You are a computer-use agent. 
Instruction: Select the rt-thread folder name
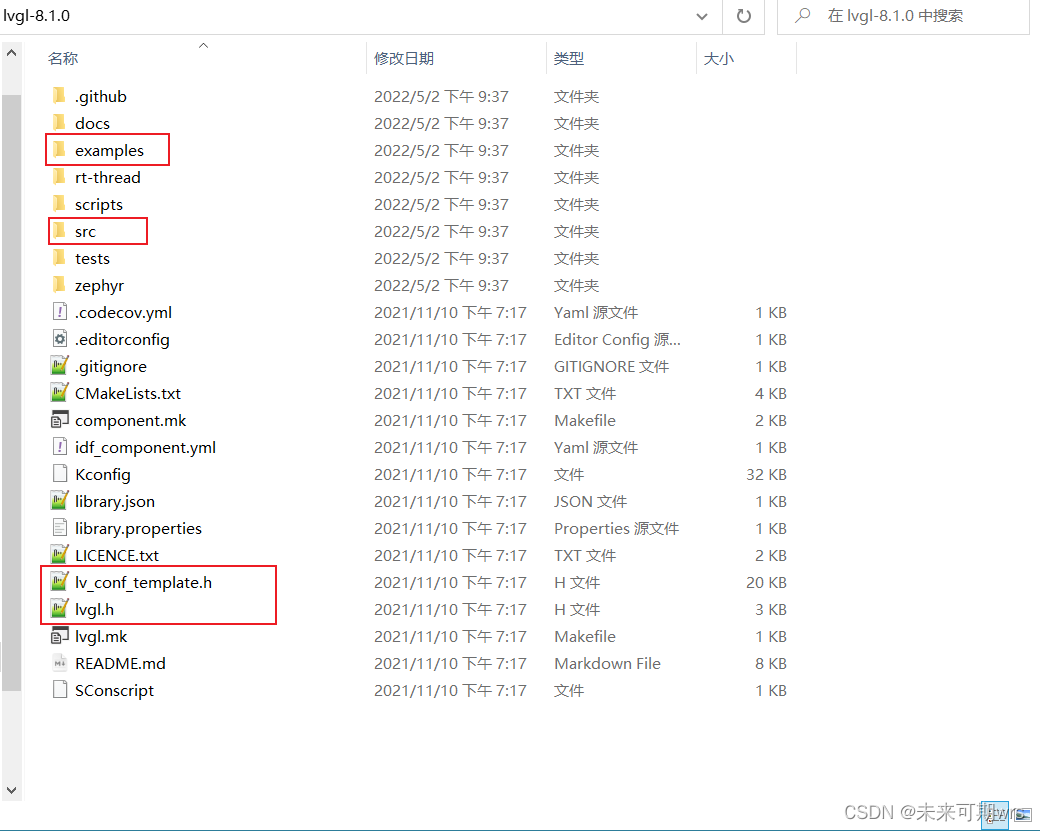click(107, 177)
